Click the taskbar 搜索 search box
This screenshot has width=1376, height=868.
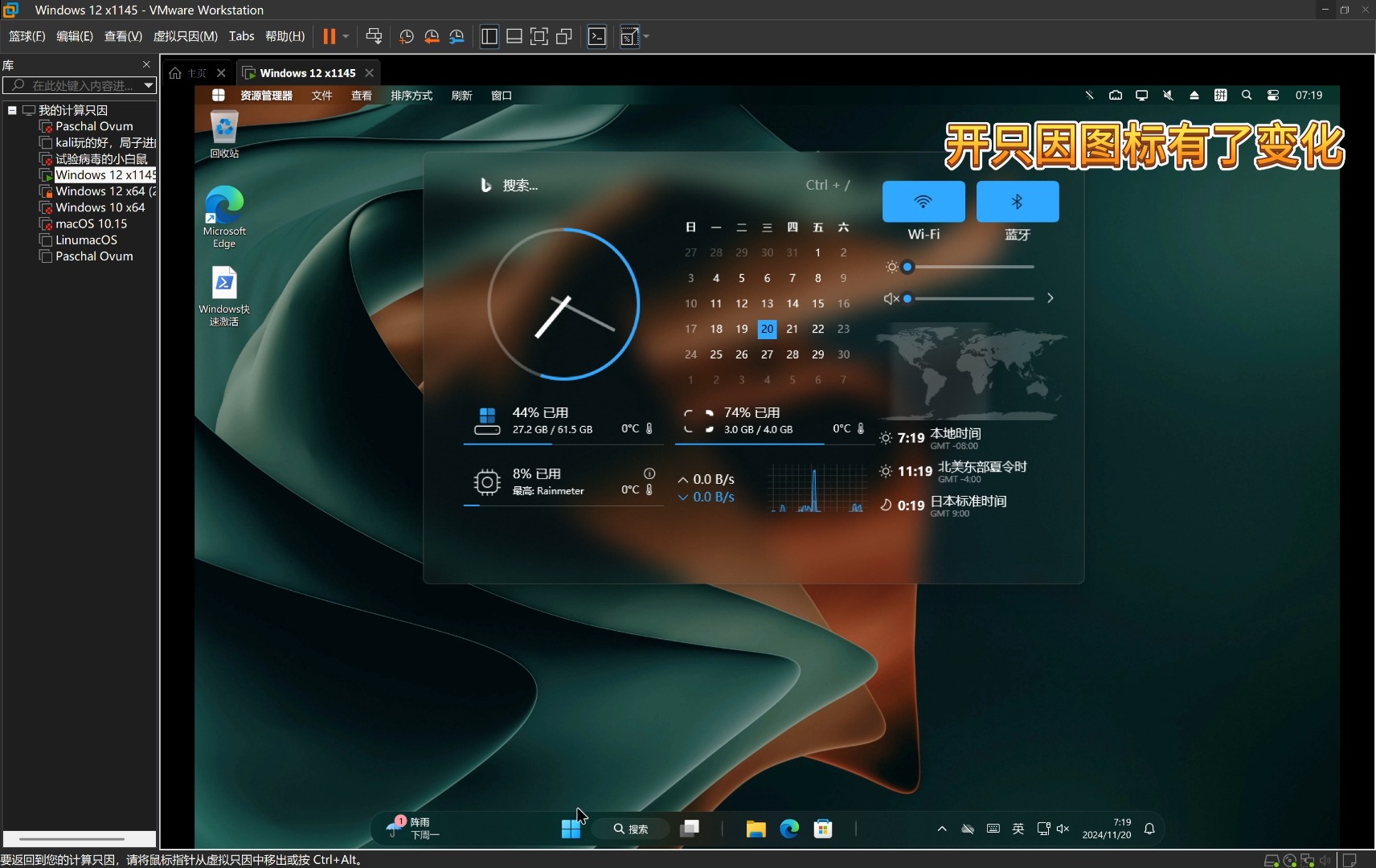pos(631,829)
